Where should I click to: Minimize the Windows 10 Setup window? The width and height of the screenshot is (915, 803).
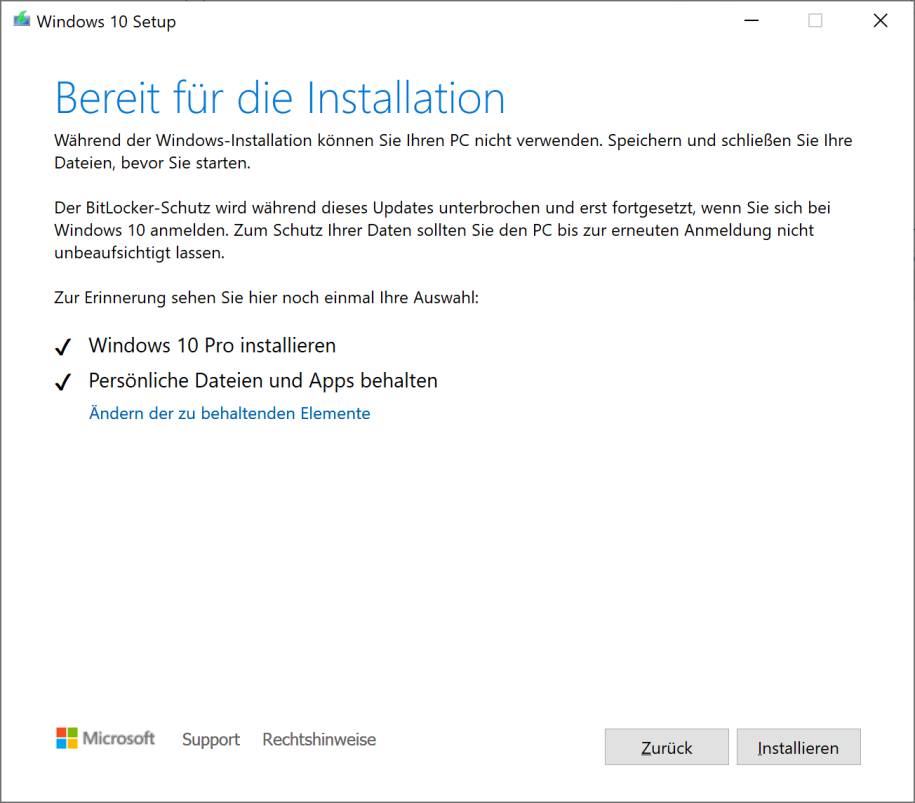click(750, 21)
